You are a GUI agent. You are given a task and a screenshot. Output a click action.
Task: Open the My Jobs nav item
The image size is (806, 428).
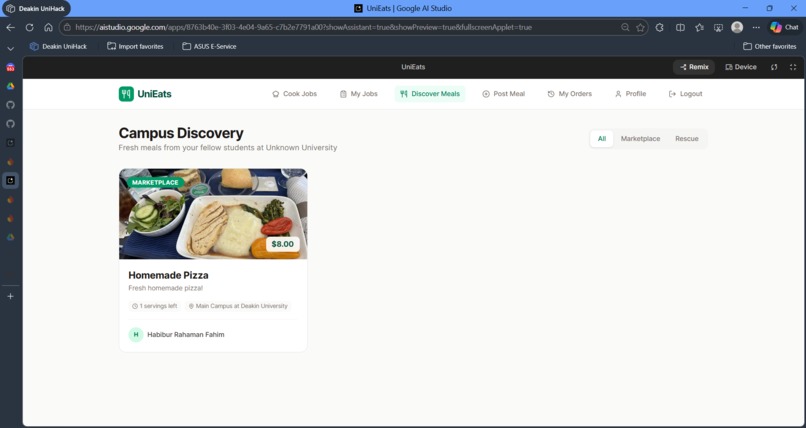(x=359, y=94)
